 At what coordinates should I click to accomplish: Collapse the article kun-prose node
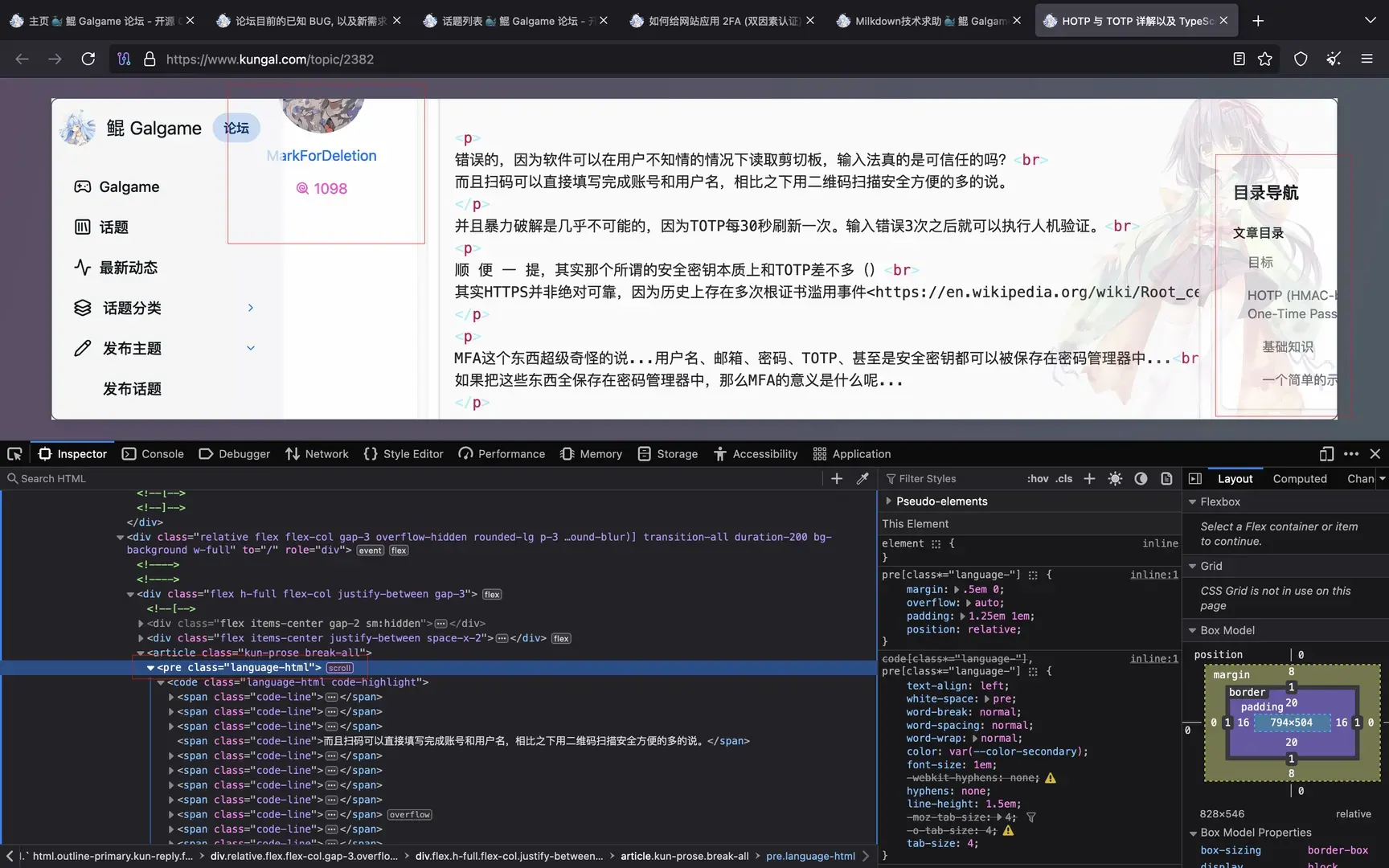point(140,653)
